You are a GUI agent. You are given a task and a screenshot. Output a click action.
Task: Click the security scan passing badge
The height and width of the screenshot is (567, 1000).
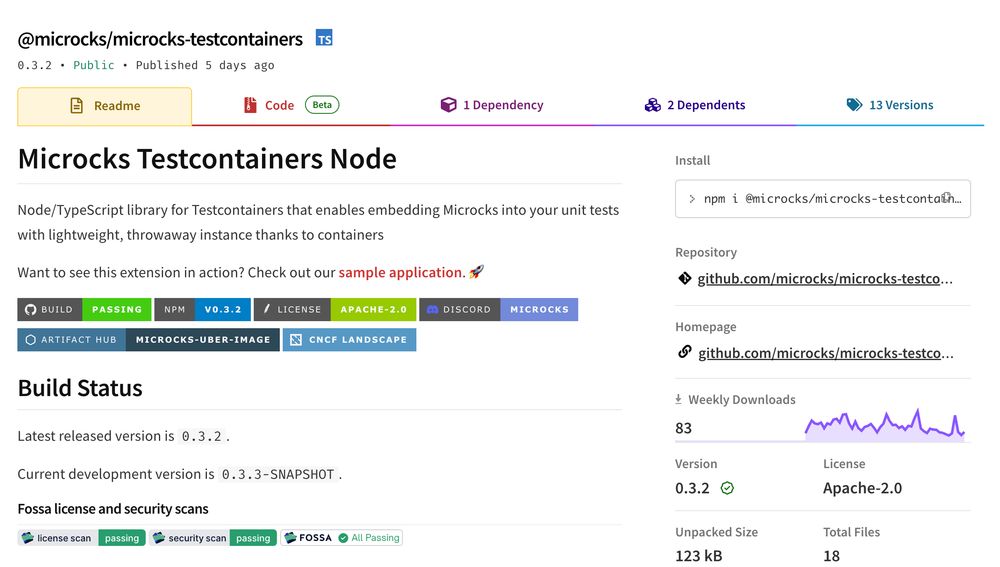pos(213,538)
